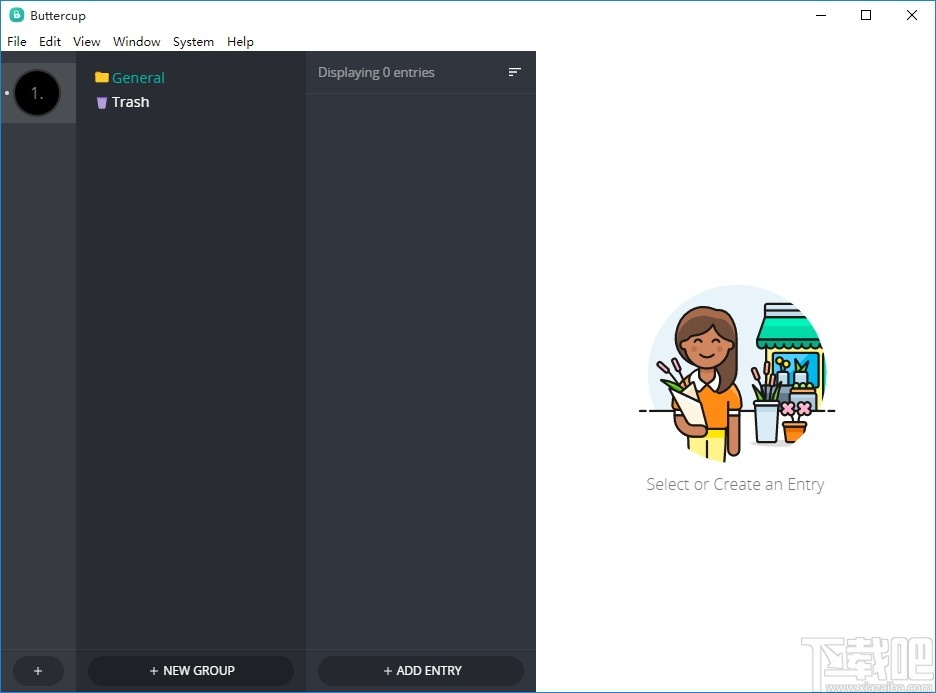Select the General group label
This screenshot has width=936, height=693.
138,78
